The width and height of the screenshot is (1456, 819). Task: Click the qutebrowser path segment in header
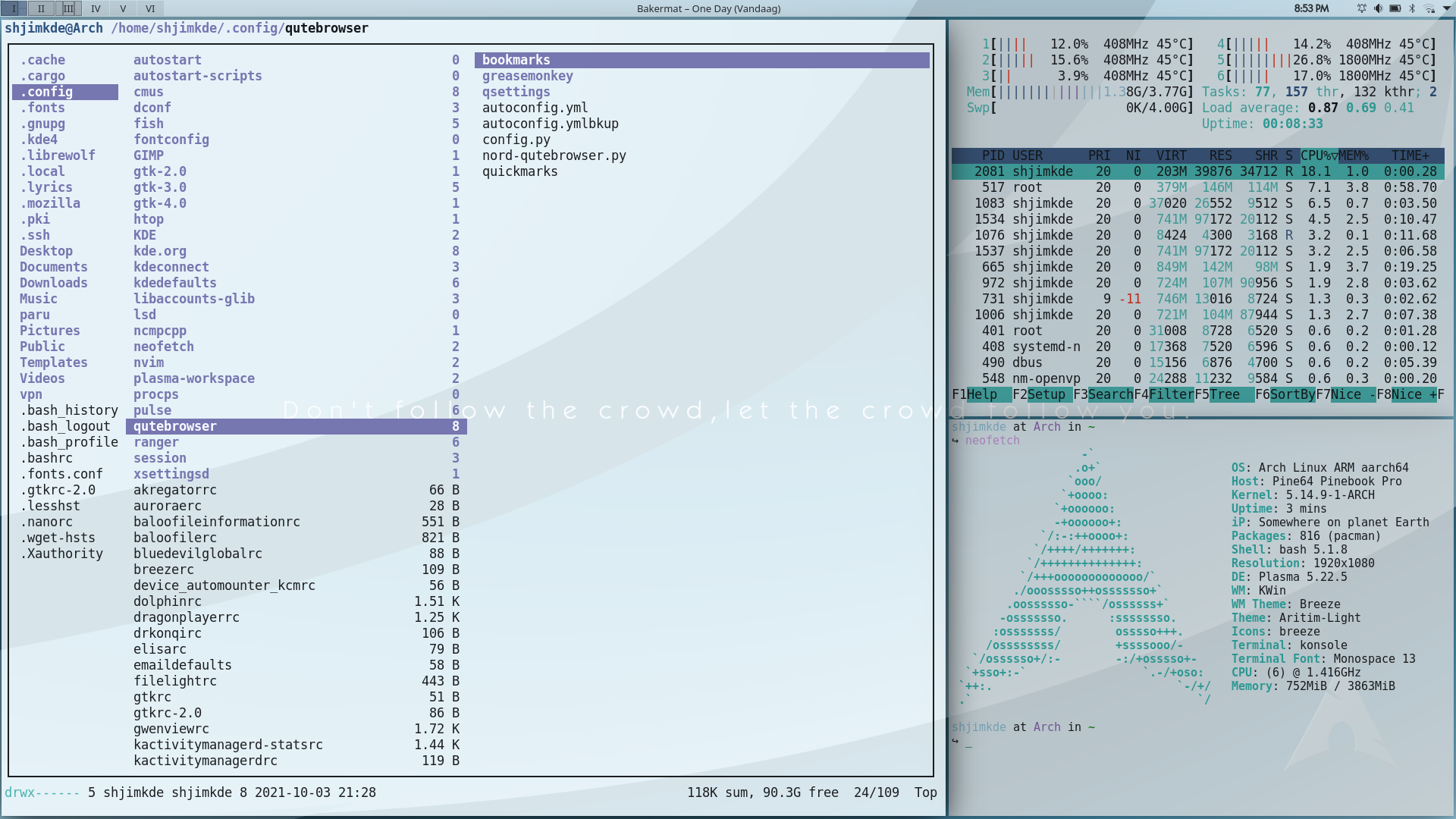(327, 28)
